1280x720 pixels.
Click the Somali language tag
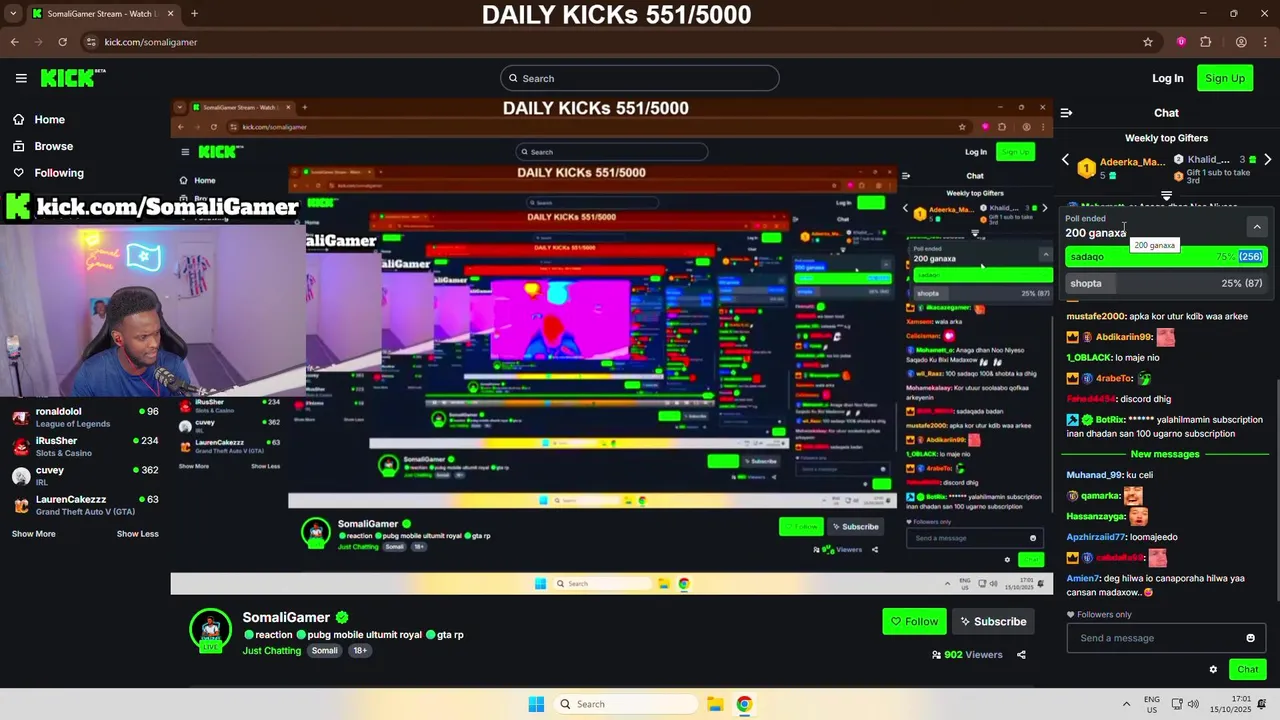[x=324, y=651]
